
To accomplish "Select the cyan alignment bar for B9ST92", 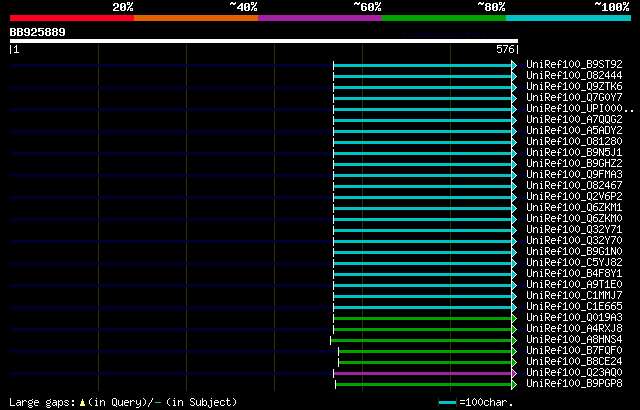I will [x=423, y=65].
